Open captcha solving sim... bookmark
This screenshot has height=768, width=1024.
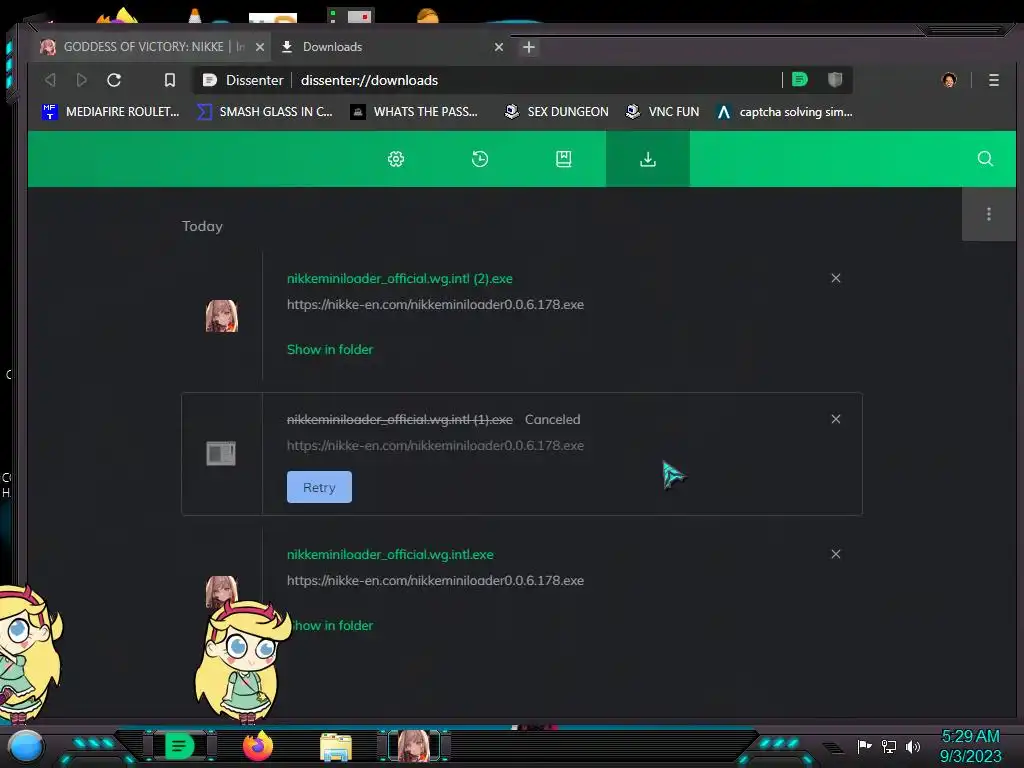pyautogui.click(x=784, y=112)
